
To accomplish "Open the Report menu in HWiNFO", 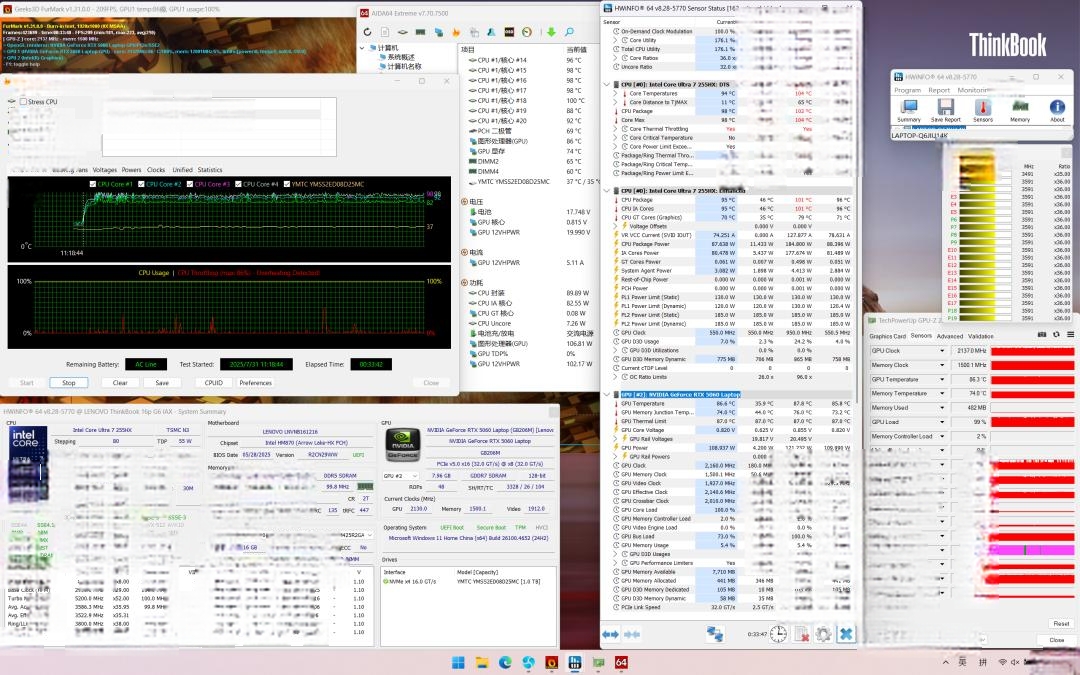I will pos(939,90).
